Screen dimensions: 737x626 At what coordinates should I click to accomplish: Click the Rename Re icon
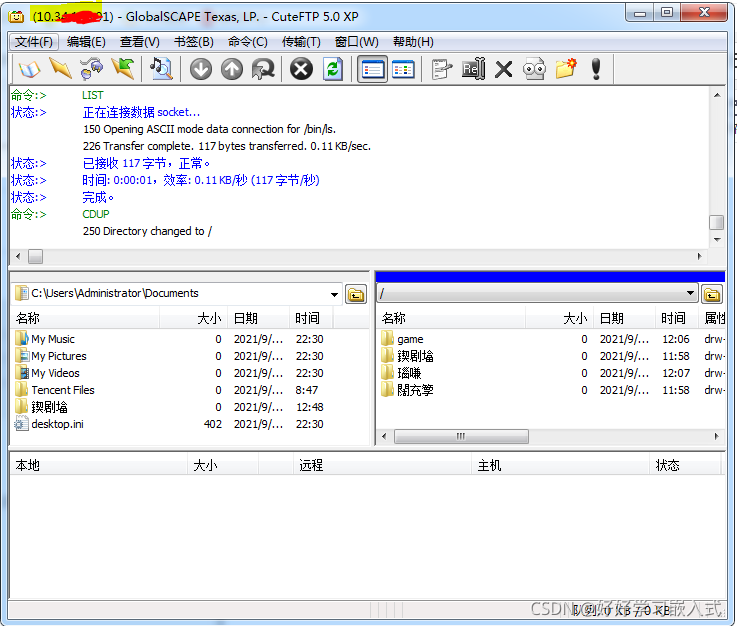473,70
